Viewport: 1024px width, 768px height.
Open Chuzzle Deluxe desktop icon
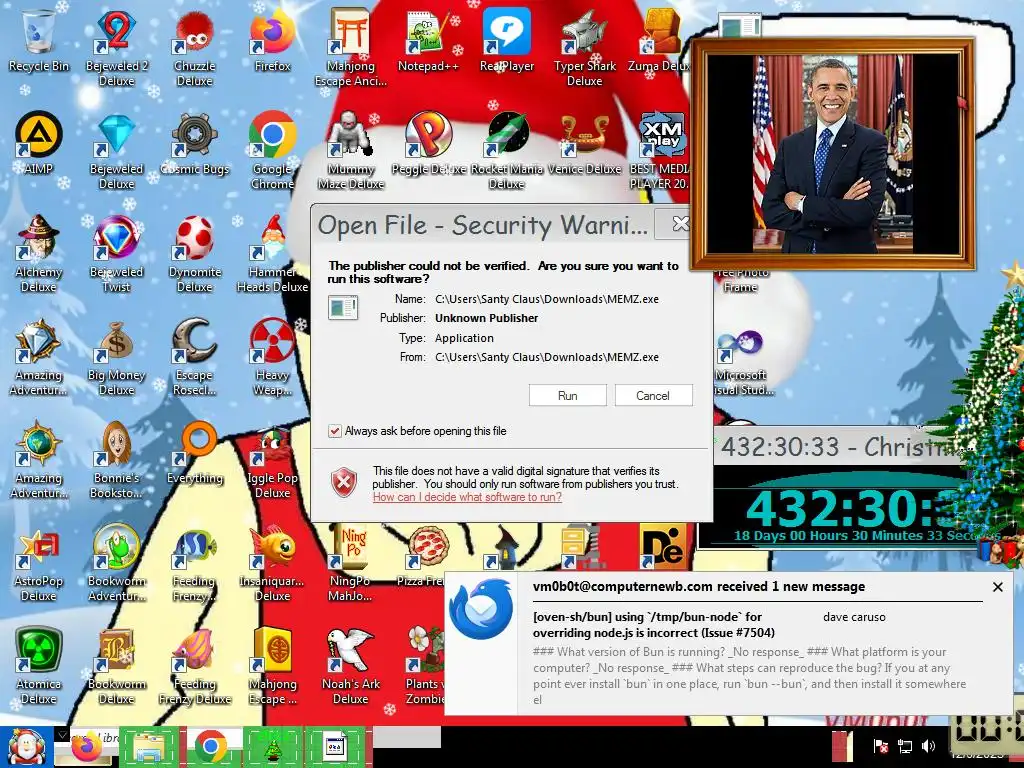click(x=195, y=47)
